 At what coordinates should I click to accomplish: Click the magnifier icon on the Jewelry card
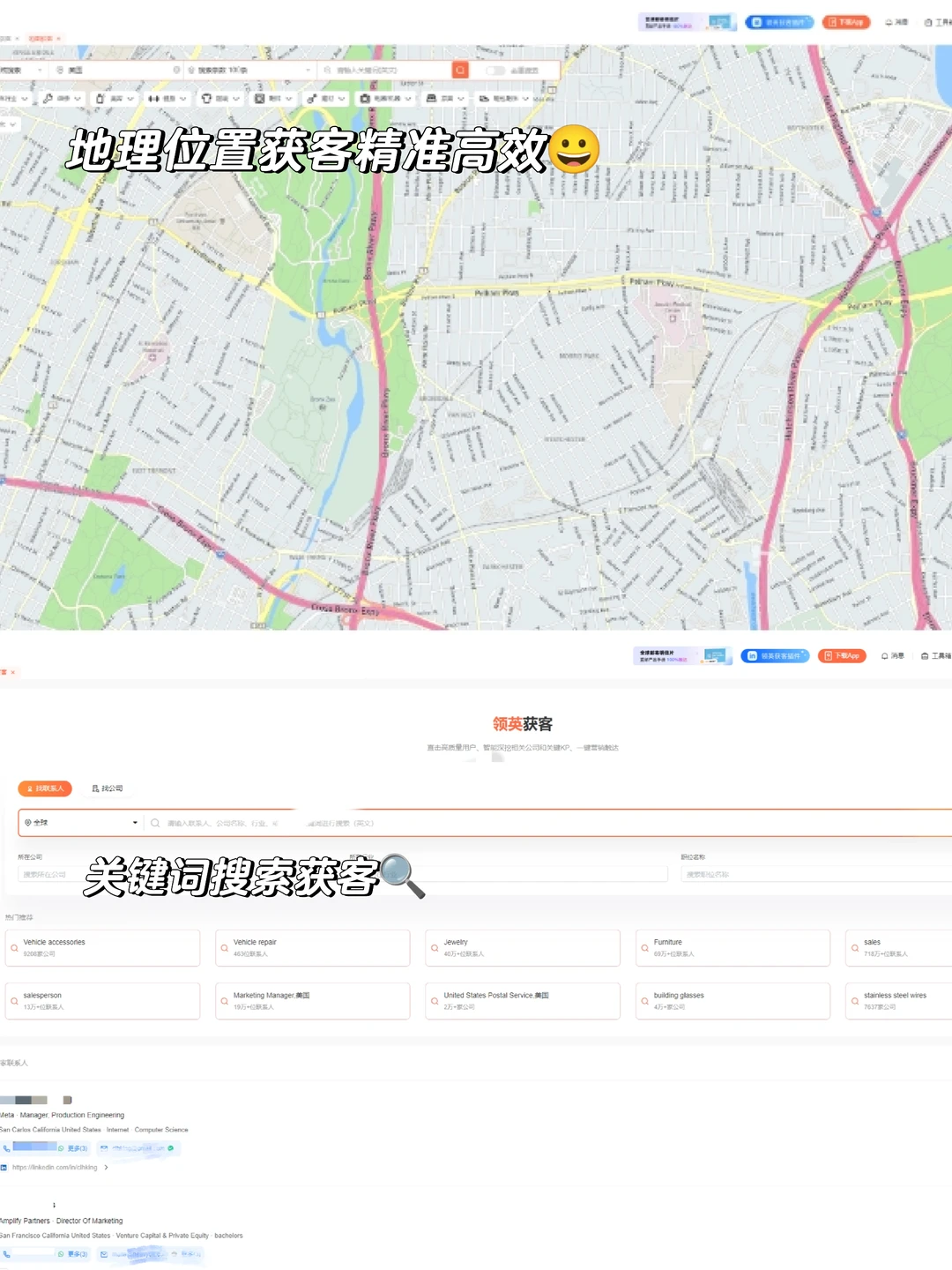[x=434, y=947]
